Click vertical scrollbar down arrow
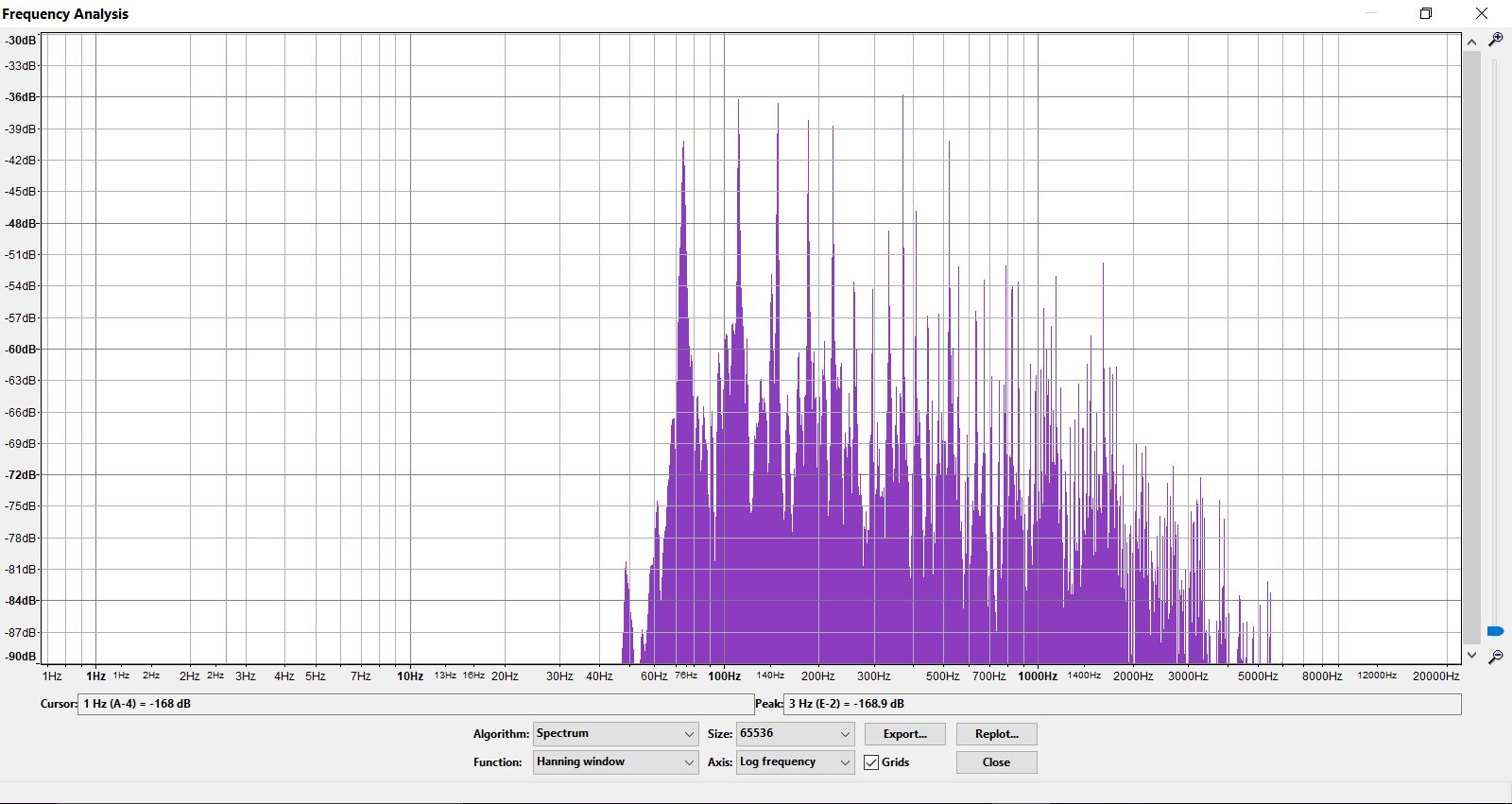 1471,655
